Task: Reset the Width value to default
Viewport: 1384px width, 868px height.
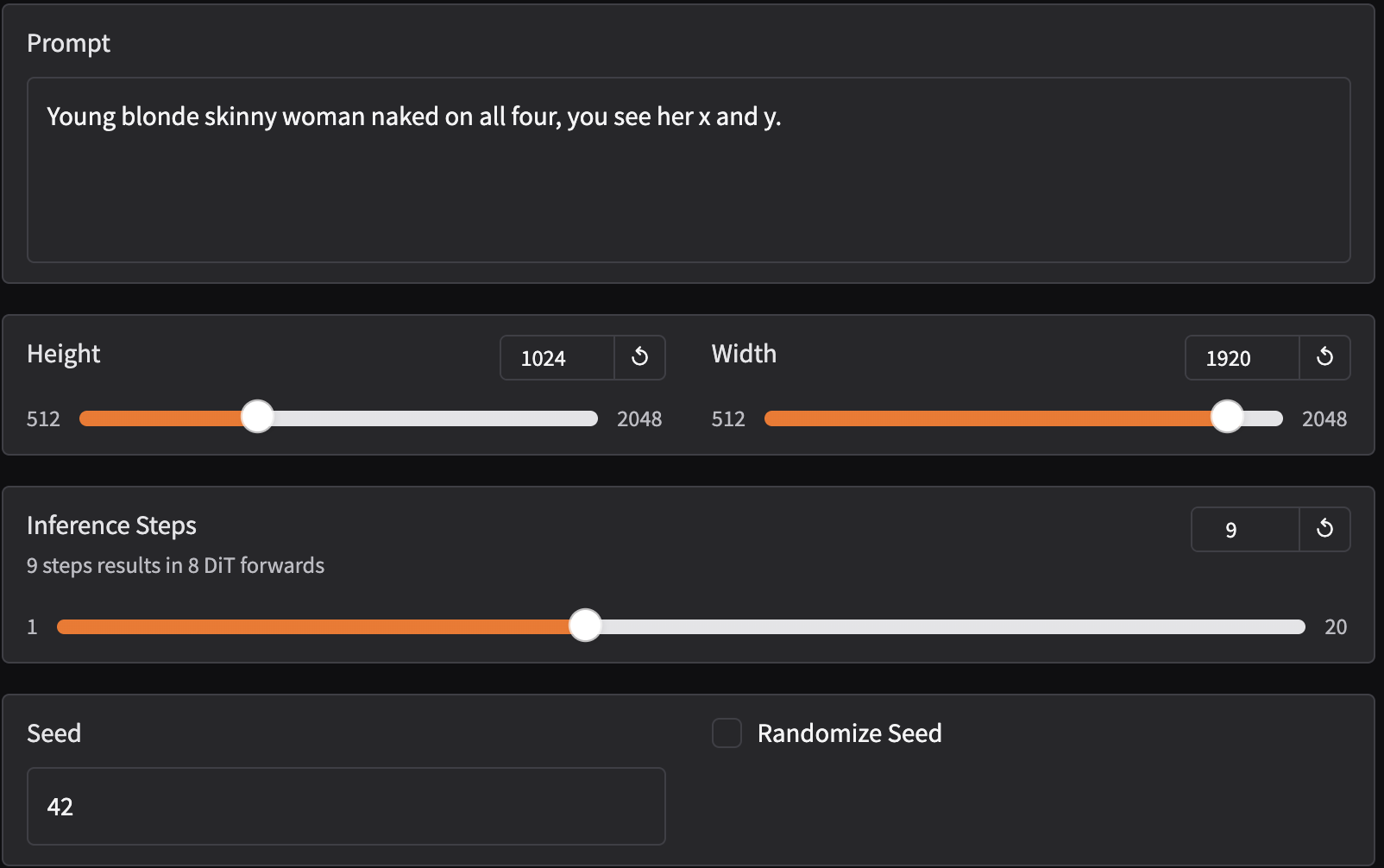Action: (1324, 357)
